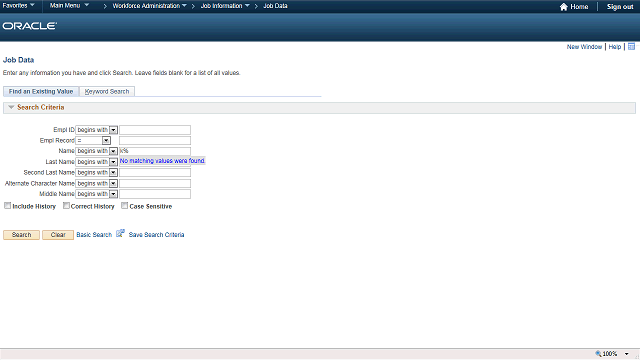Open the Alternate Character Name operator dropdown
The image size is (640, 360).
pyautogui.click(x=97, y=183)
